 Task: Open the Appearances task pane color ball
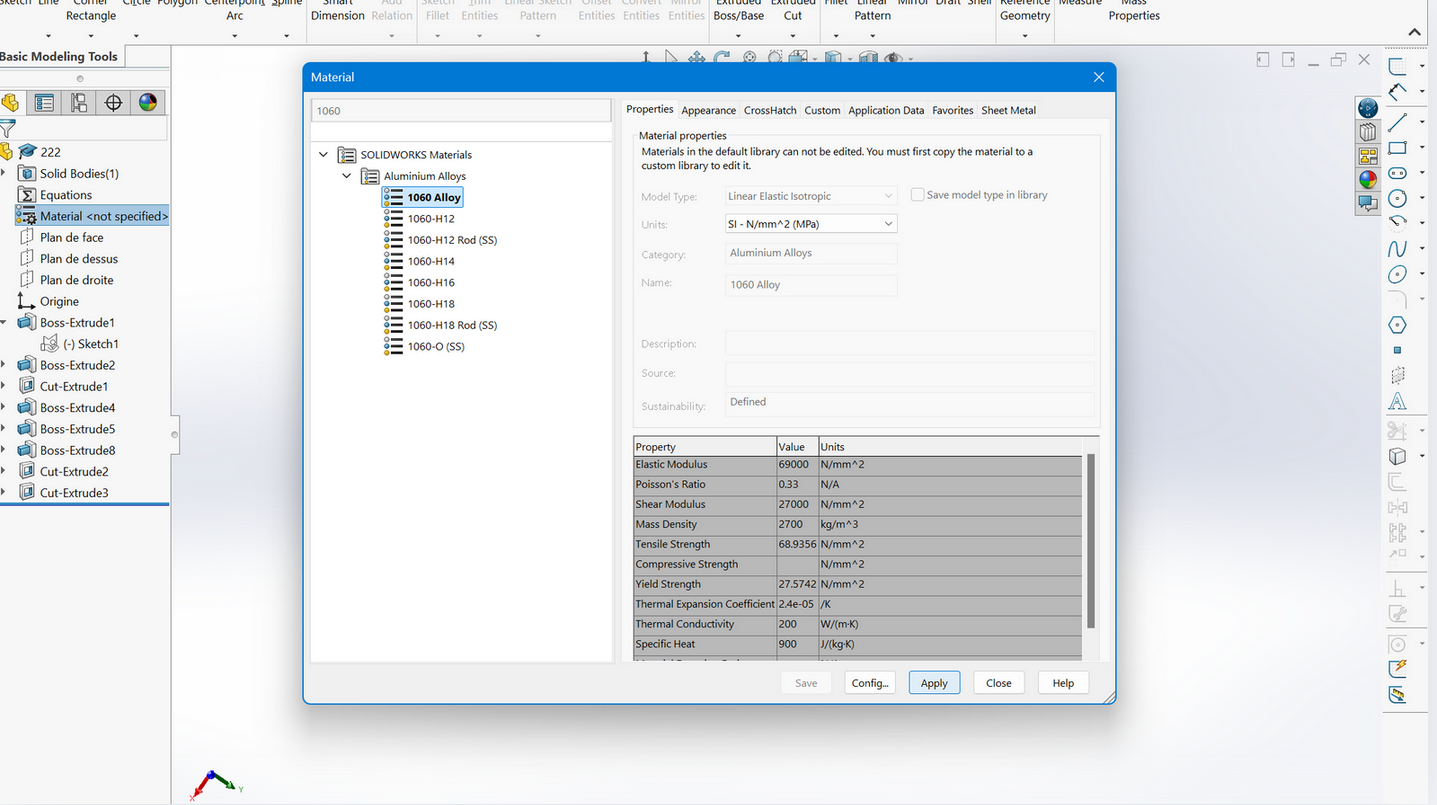[1368, 180]
